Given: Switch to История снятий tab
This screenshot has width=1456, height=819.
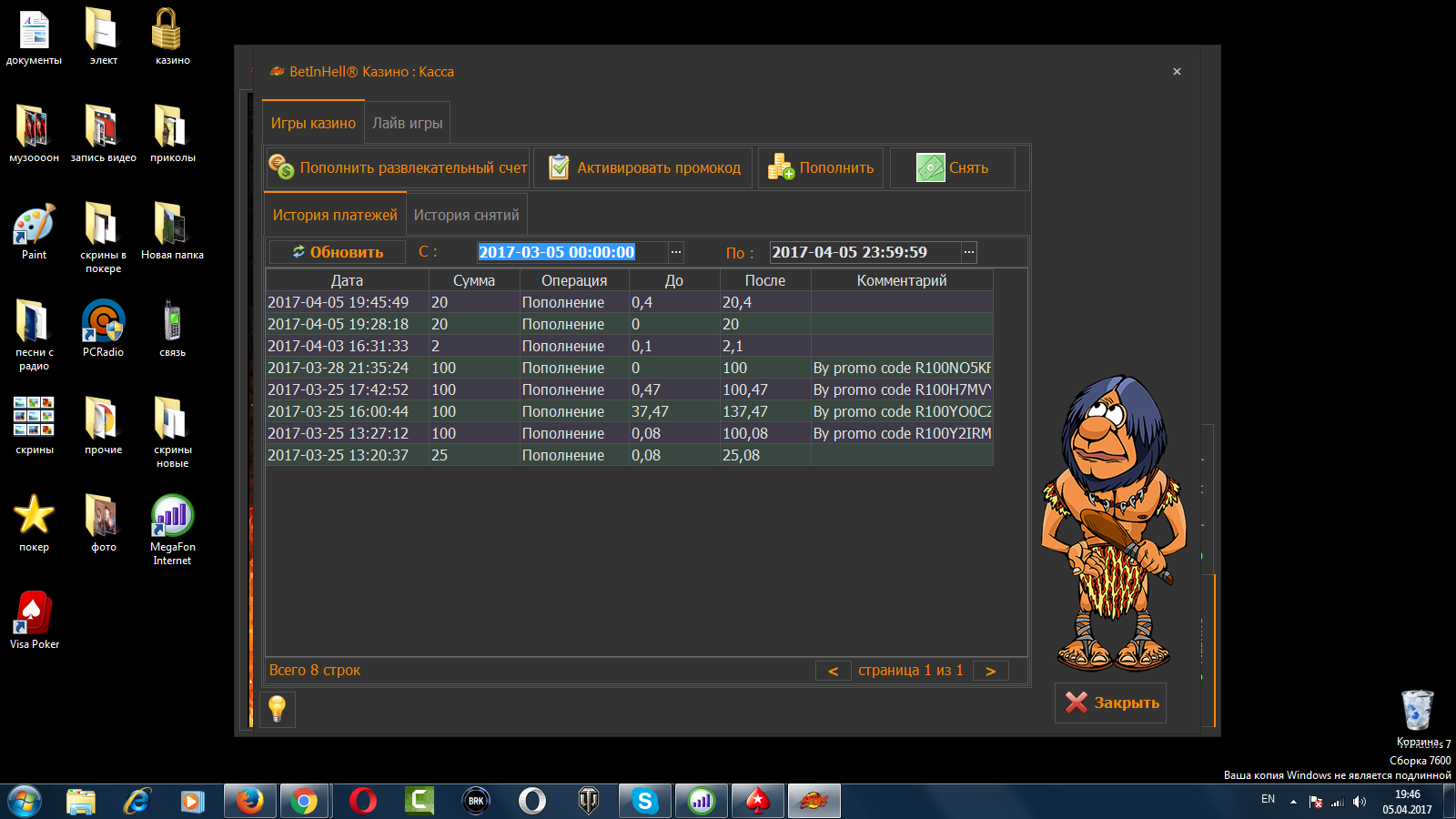Looking at the screenshot, I should (x=466, y=216).
